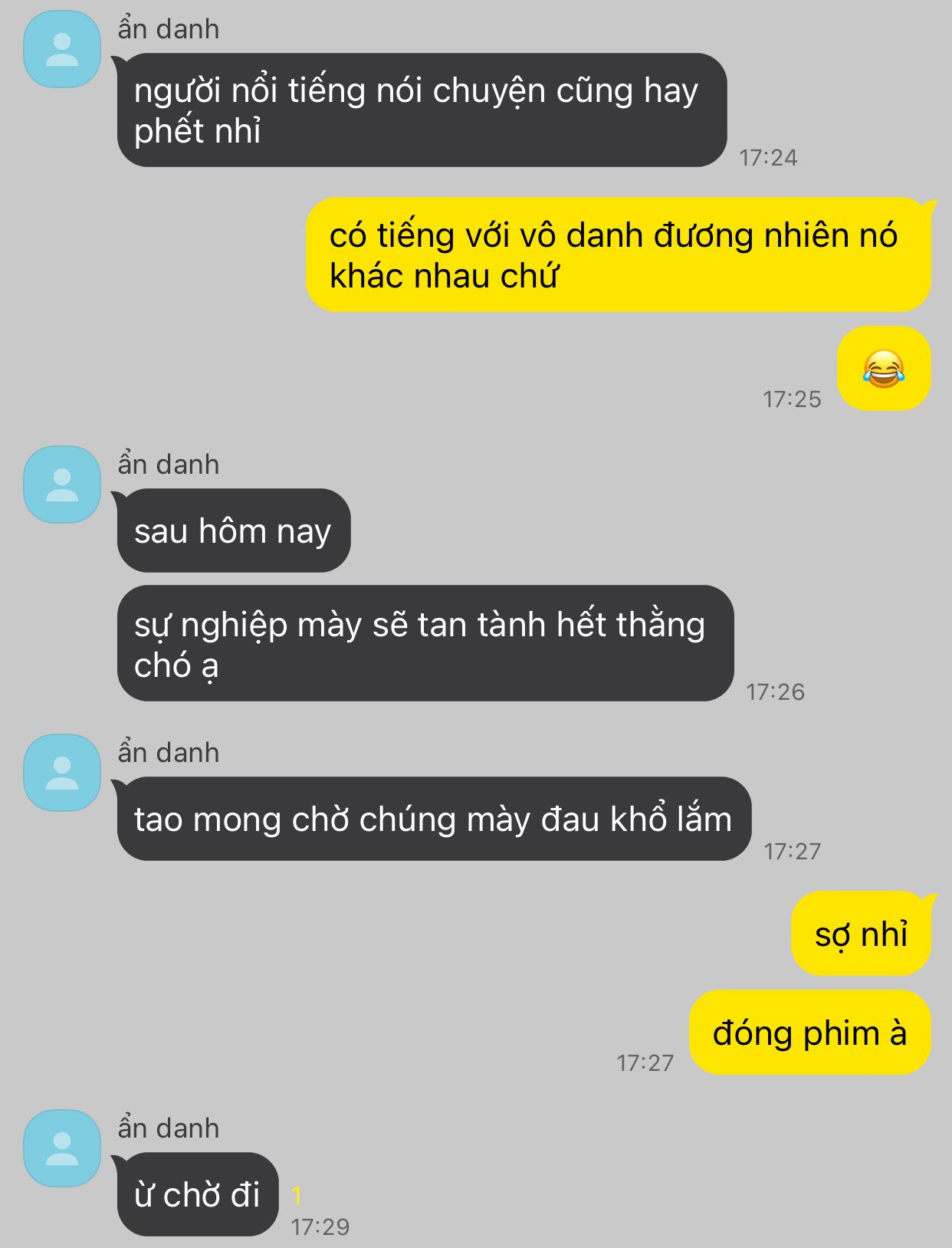Tap 'ẩn danh' name above 'ừ chờ đi'
This screenshot has width=952, height=1248.
(169, 1128)
